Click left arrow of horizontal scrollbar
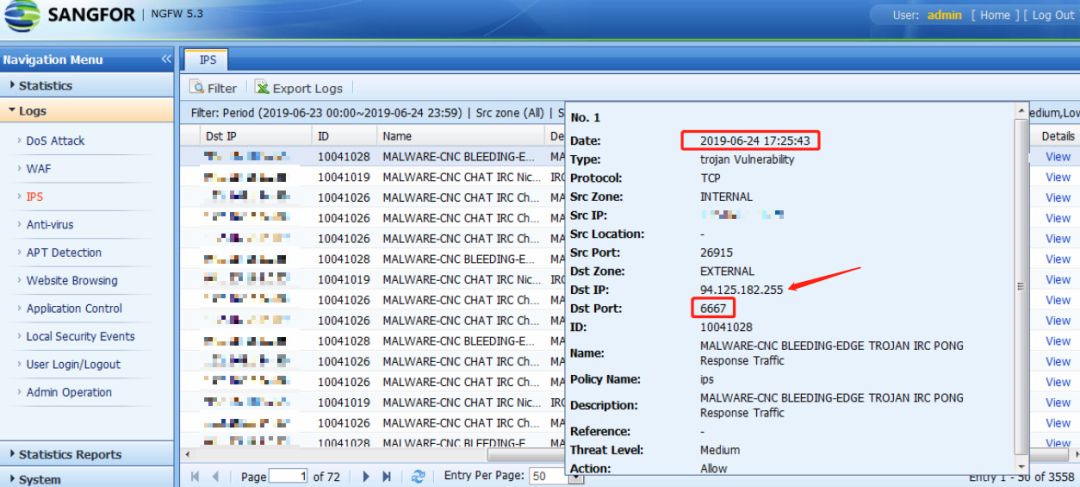The width and height of the screenshot is (1080, 487). 186,455
